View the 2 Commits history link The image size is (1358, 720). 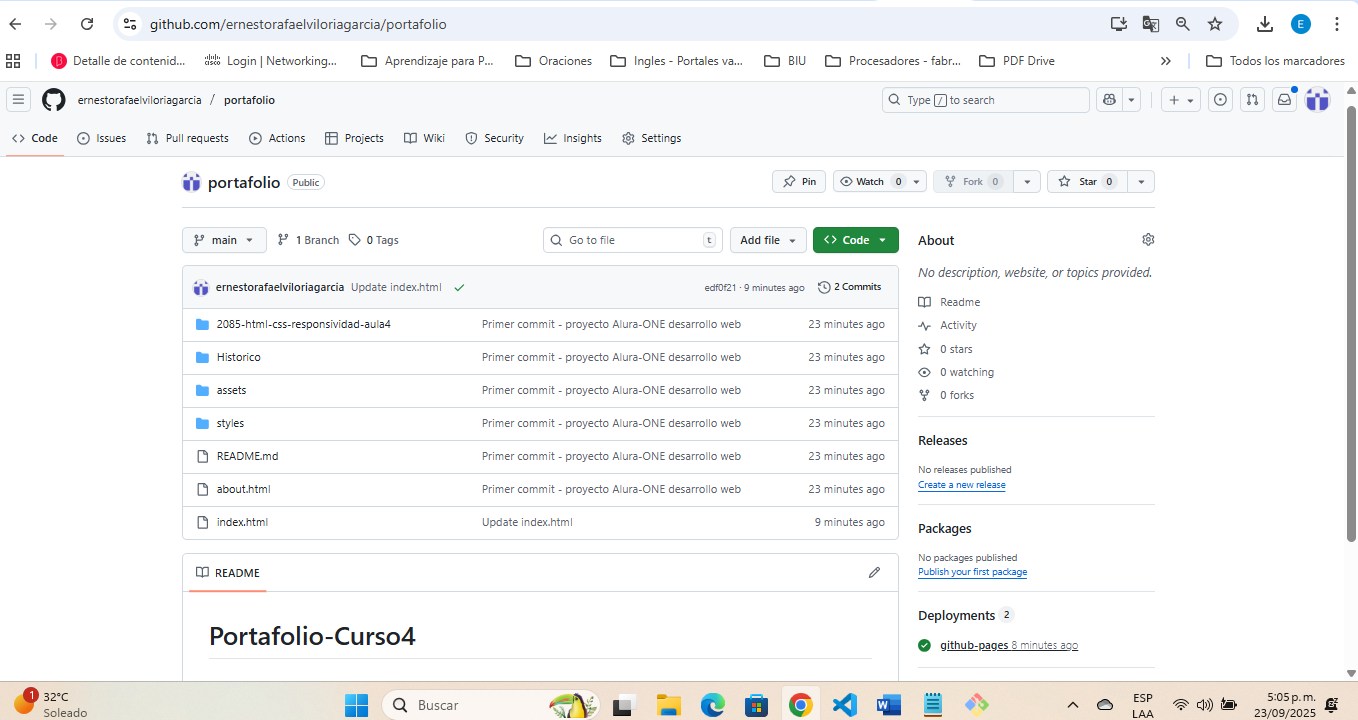pyautogui.click(x=849, y=287)
